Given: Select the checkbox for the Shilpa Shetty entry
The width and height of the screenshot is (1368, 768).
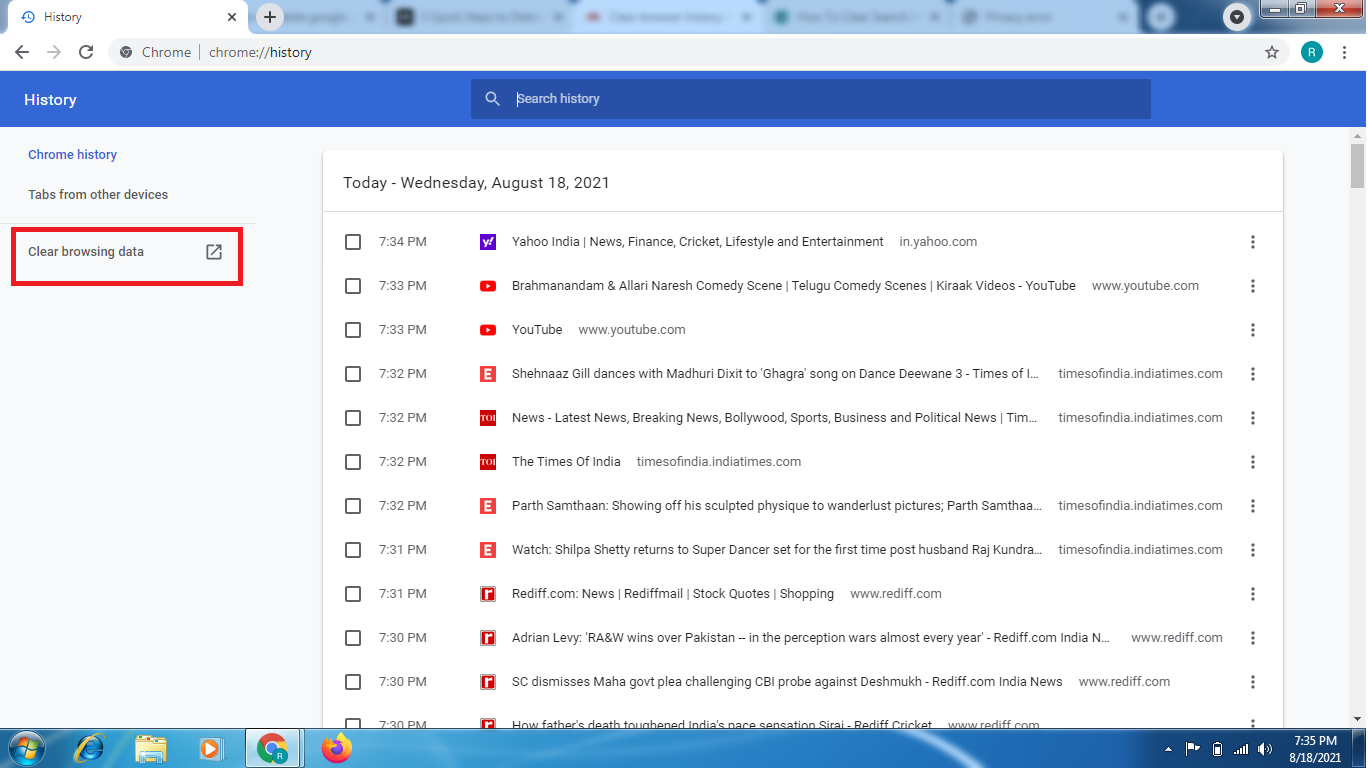Looking at the screenshot, I should pyautogui.click(x=353, y=550).
